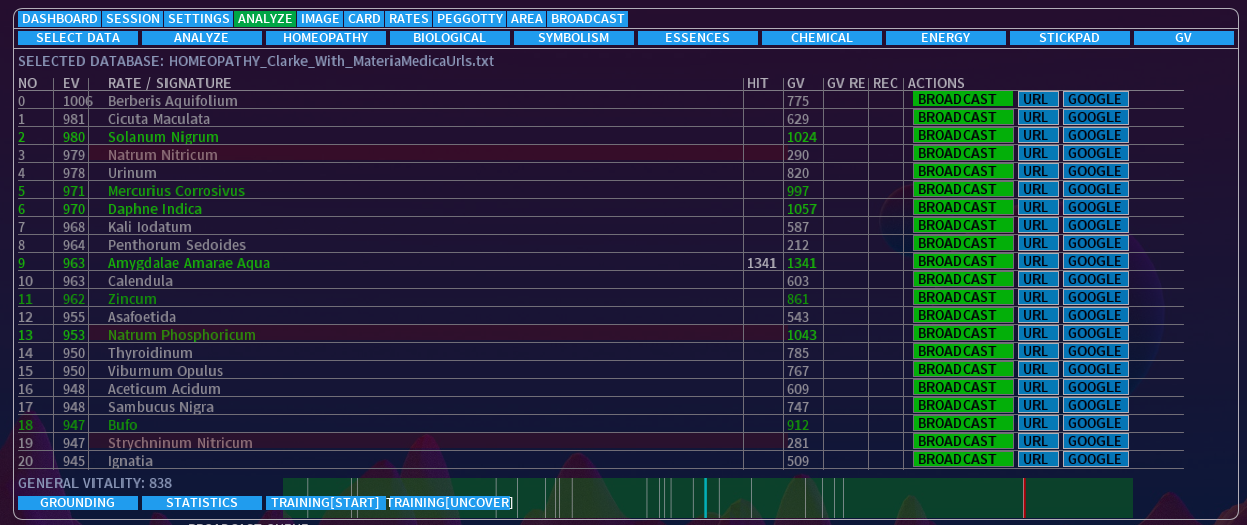
Task: Open URL for Solanum Nigrum
Action: click(1035, 135)
